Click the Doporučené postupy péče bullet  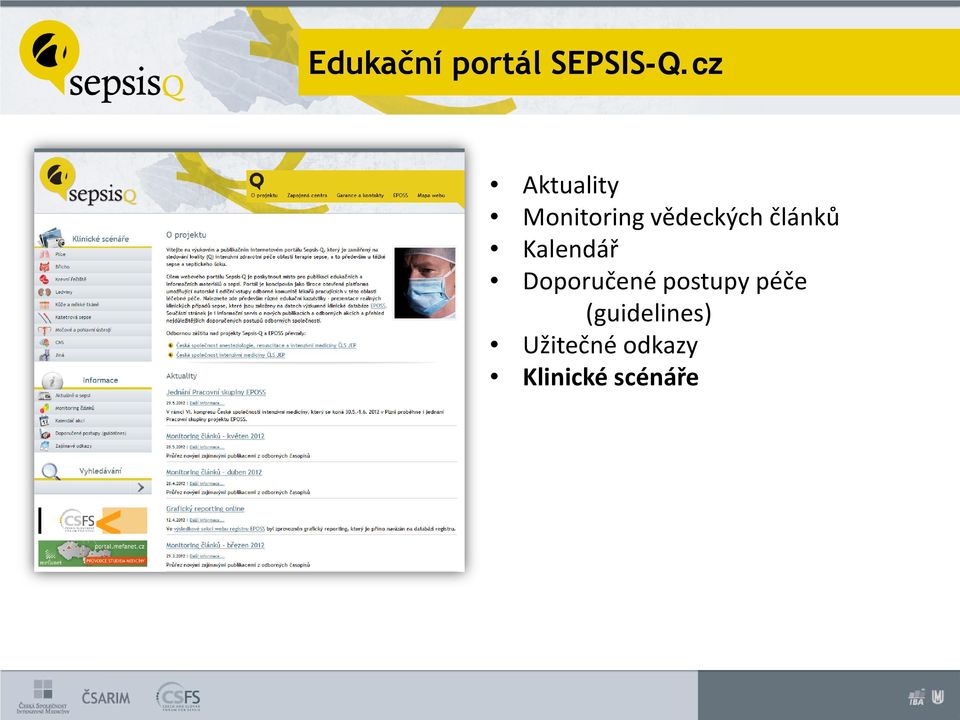click(x=664, y=282)
